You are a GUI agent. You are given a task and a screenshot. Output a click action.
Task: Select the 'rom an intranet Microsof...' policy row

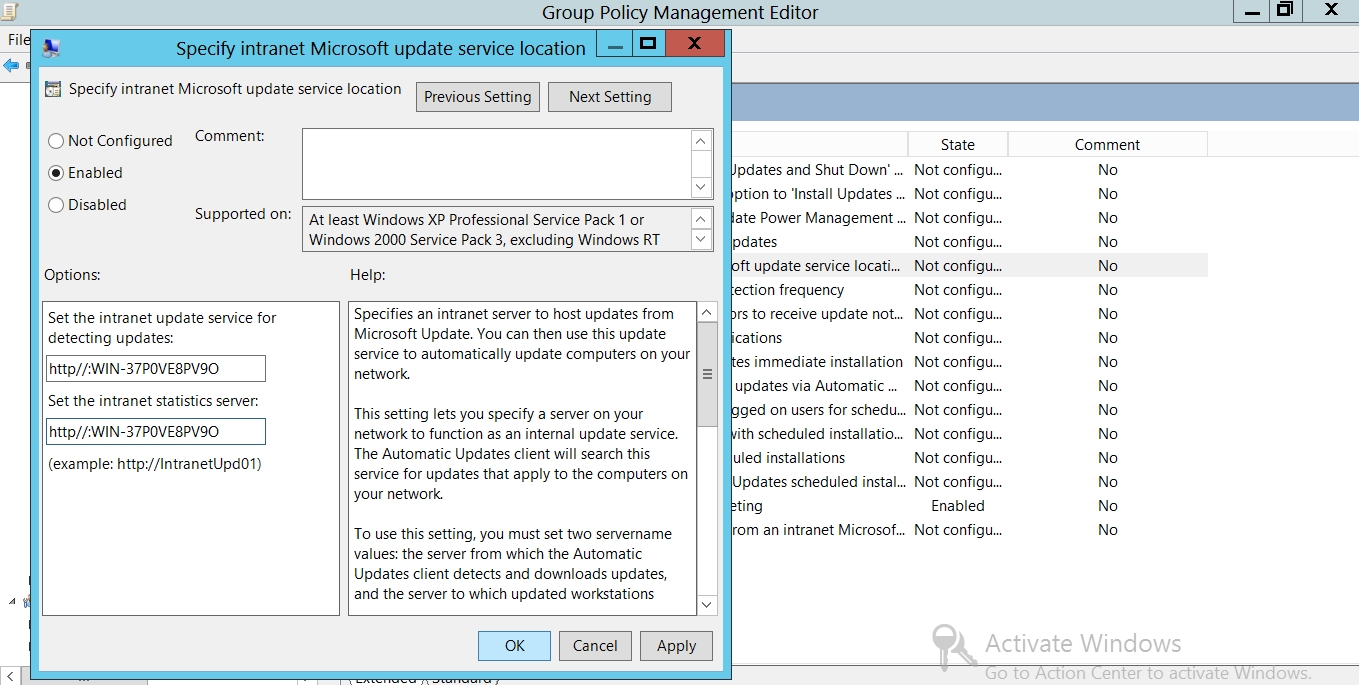[968, 530]
